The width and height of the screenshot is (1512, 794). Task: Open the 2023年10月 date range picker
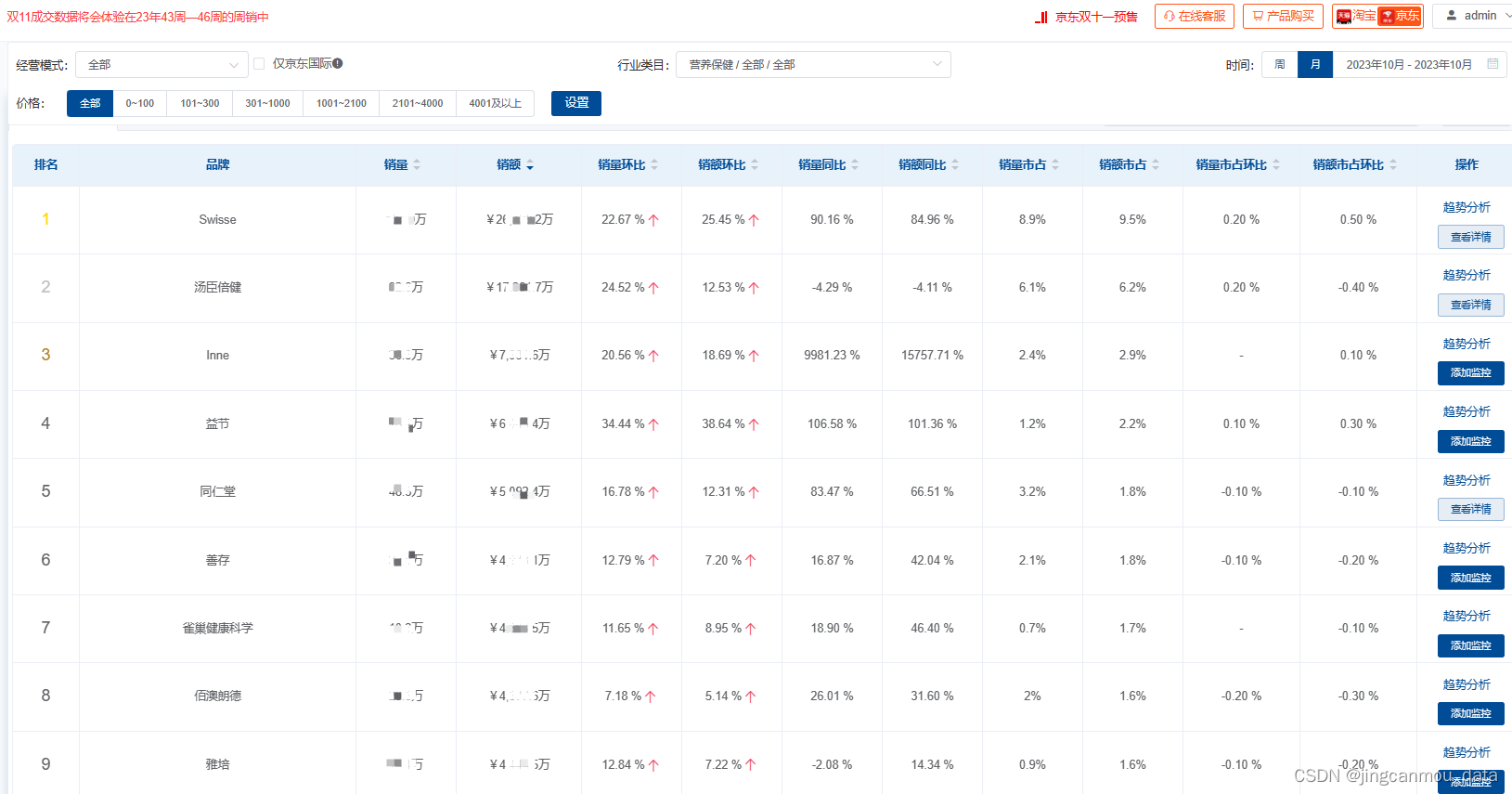pos(1419,64)
